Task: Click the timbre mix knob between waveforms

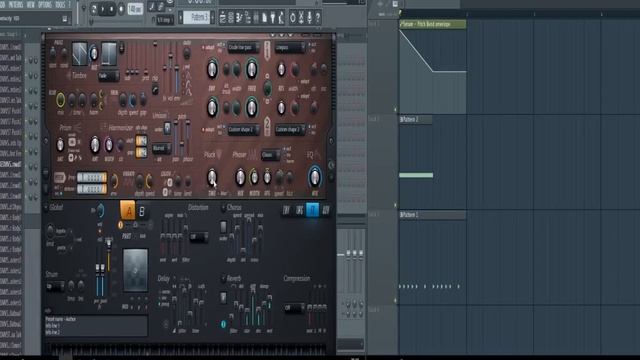Action: (x=94, y=53)
